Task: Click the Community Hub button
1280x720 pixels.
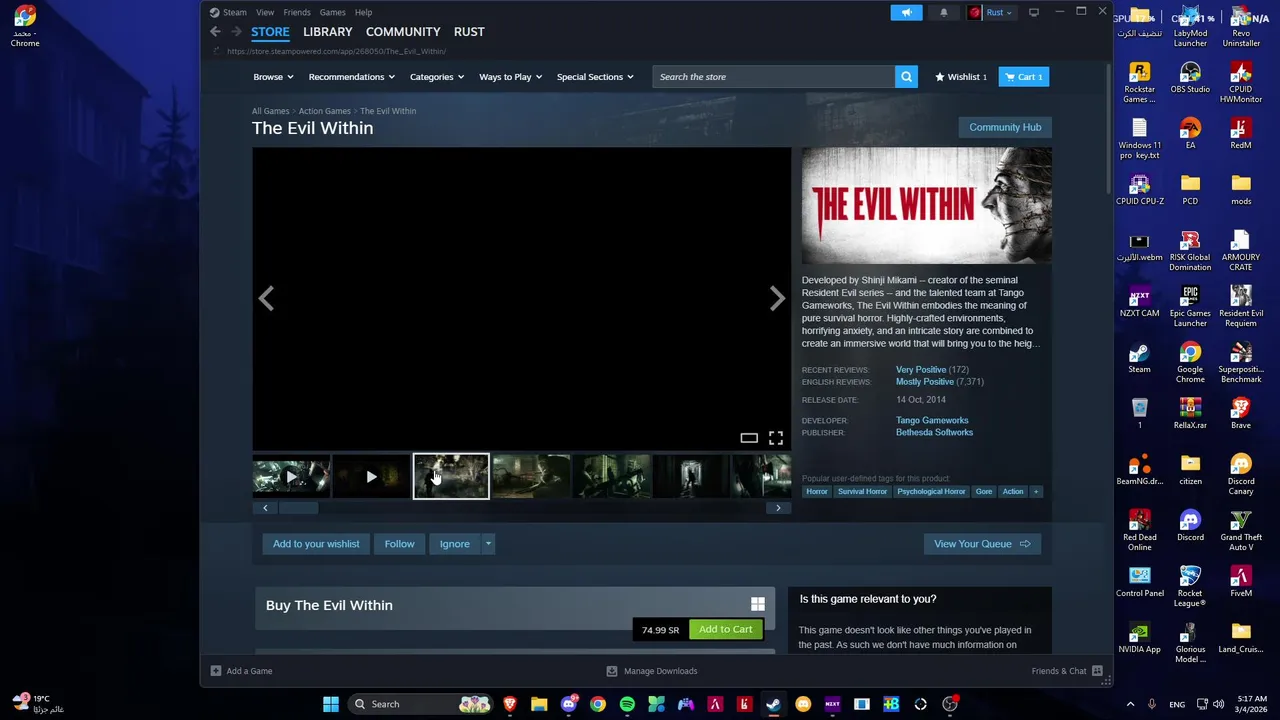Action: click(x=1005, y=127)
